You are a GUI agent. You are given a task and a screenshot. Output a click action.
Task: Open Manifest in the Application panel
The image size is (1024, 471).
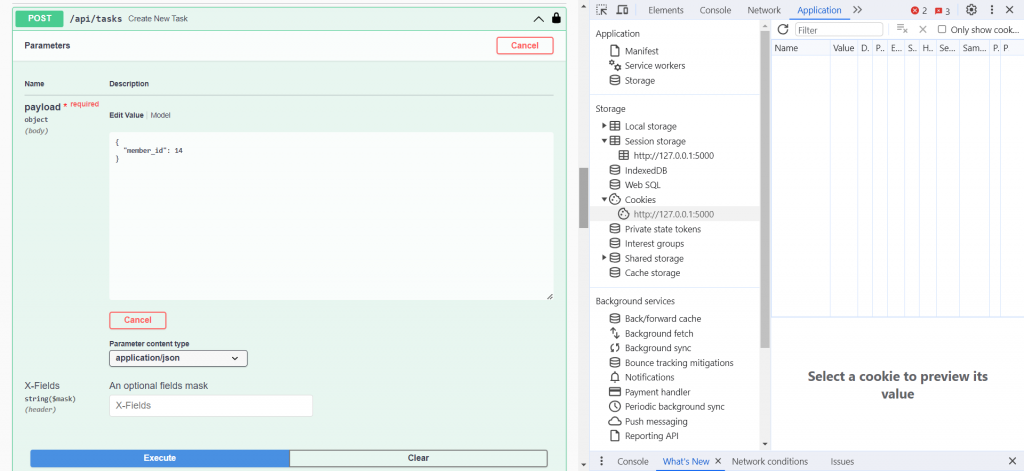pyautogui.click(x=641, y=51)
